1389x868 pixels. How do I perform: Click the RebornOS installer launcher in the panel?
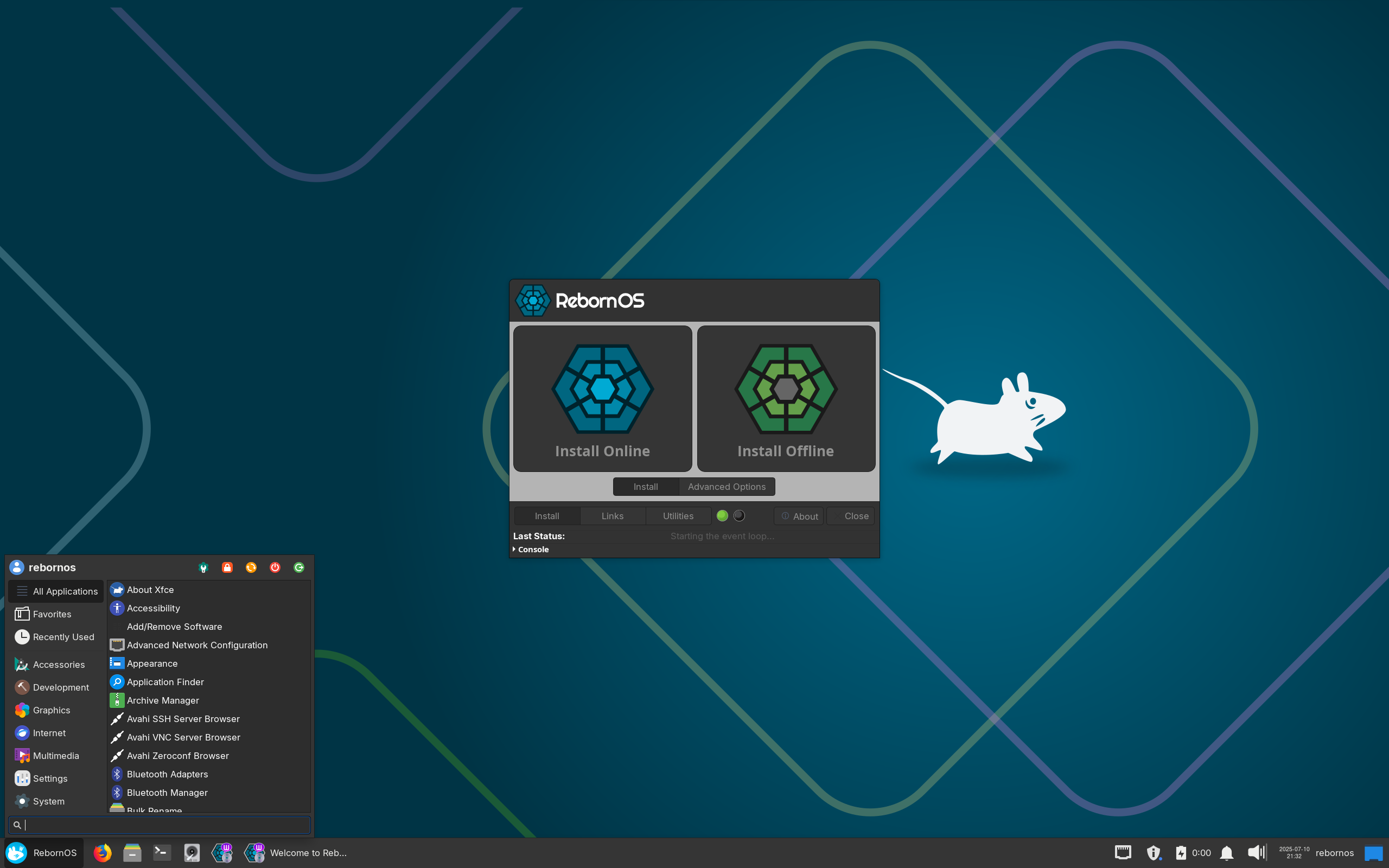[222, 852]
